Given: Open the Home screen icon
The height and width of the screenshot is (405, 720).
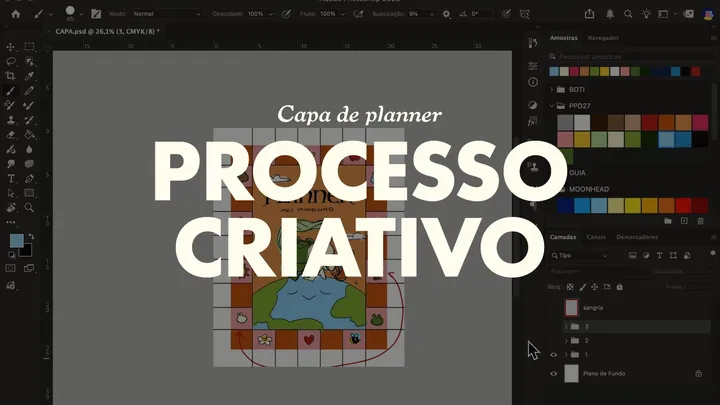Looking at the screenshot, I should pos(16,14).
